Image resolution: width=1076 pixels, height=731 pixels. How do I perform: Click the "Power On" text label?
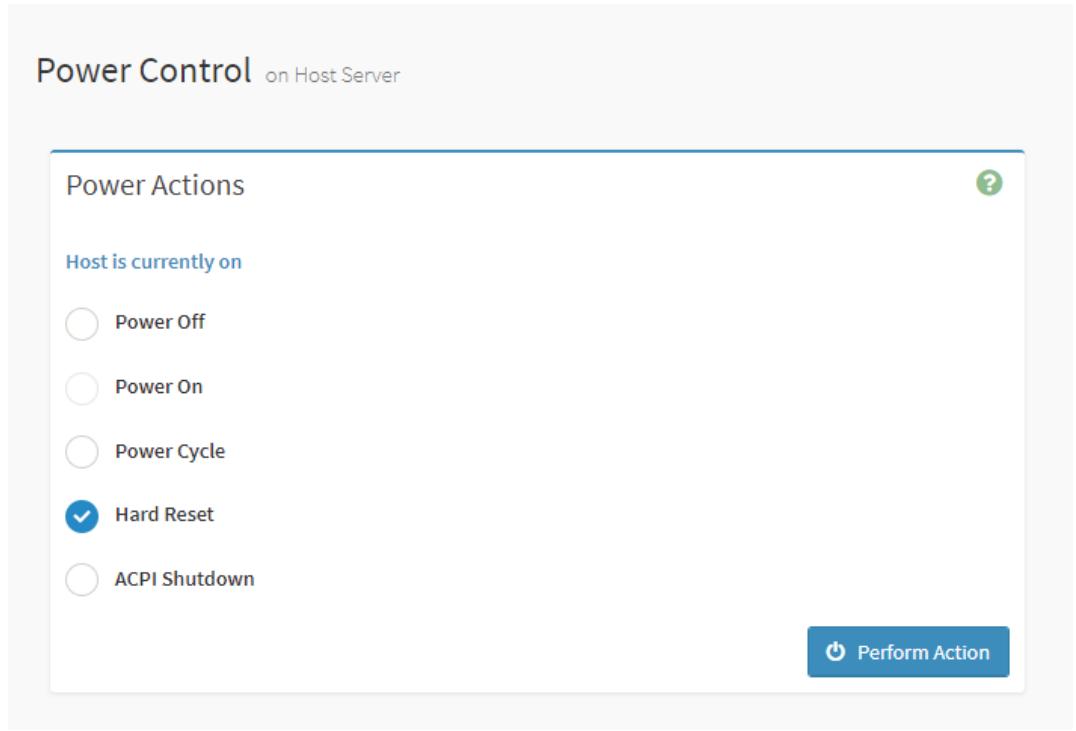point(159,386)
